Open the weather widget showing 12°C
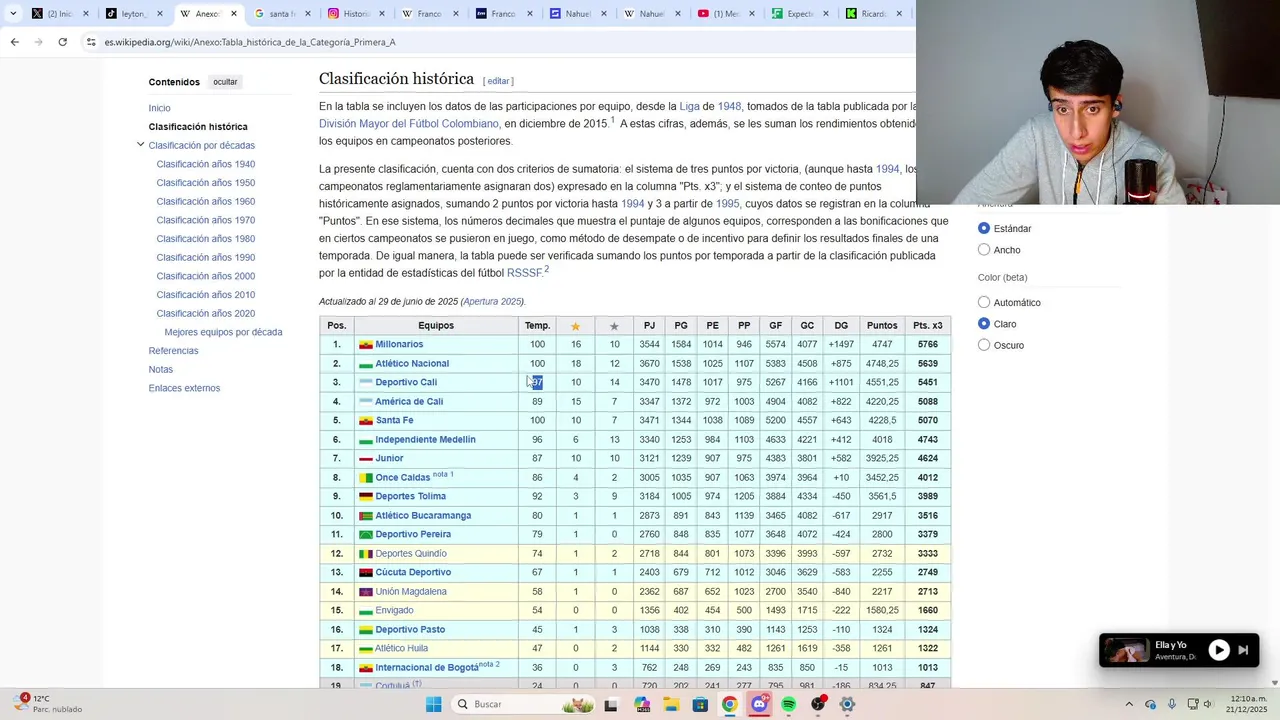 (48, 704)
